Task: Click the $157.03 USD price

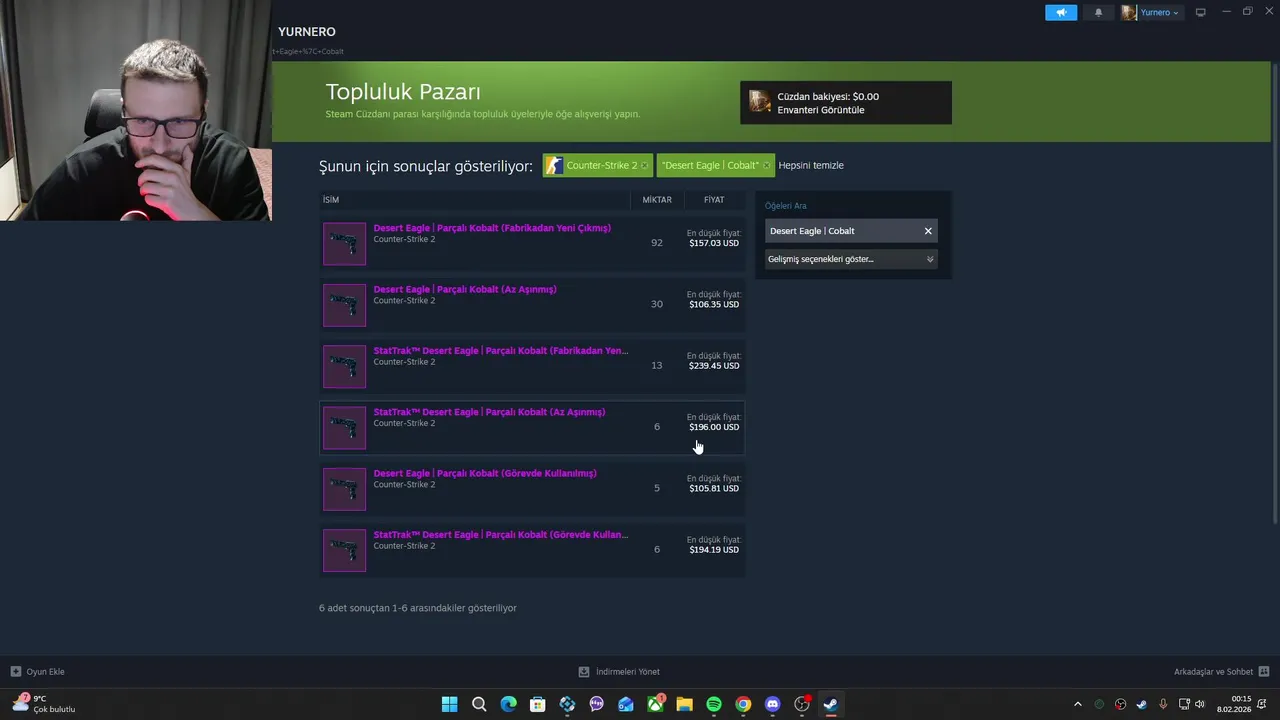Action: tap(714, 243)
